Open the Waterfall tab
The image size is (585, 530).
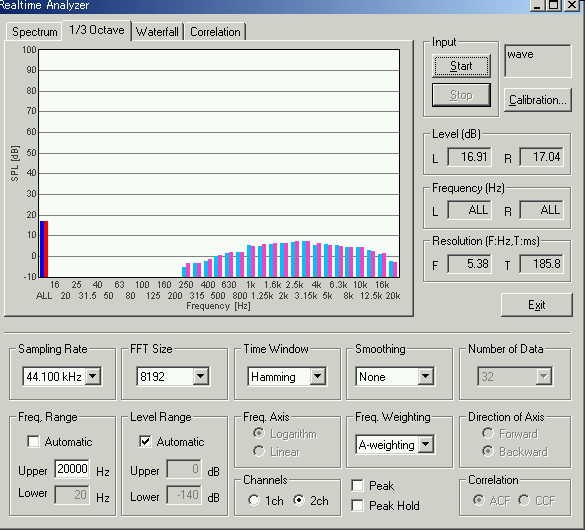[x=157, y=32]
